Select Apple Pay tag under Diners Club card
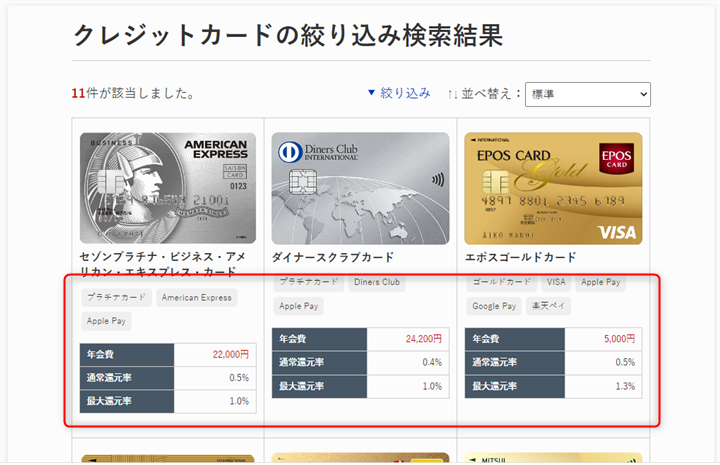Image resolution: width=720 pixels, height=465 pixels. (299, 306)
